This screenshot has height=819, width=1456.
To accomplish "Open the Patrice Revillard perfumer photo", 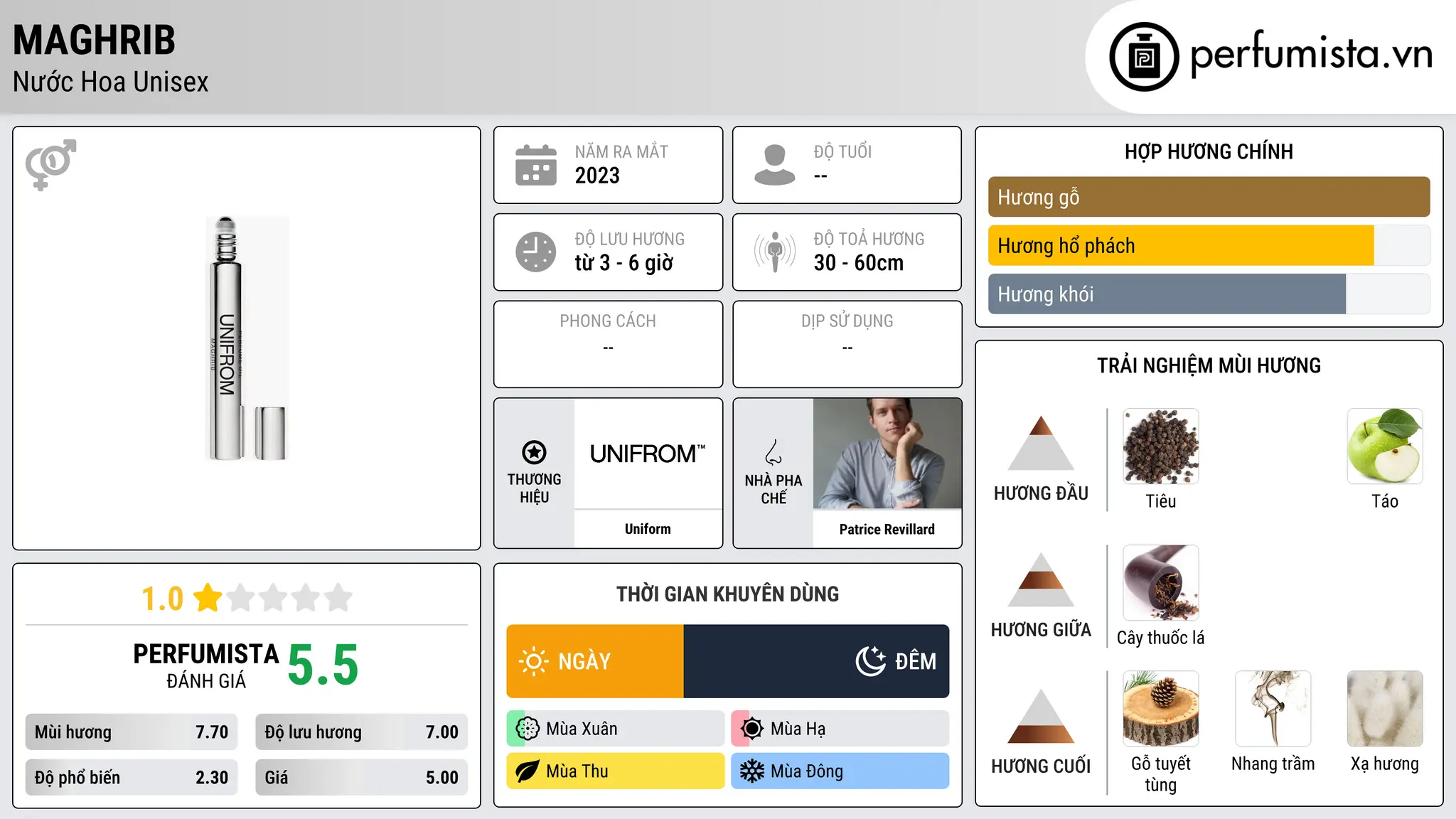I will tap(887, 454).
